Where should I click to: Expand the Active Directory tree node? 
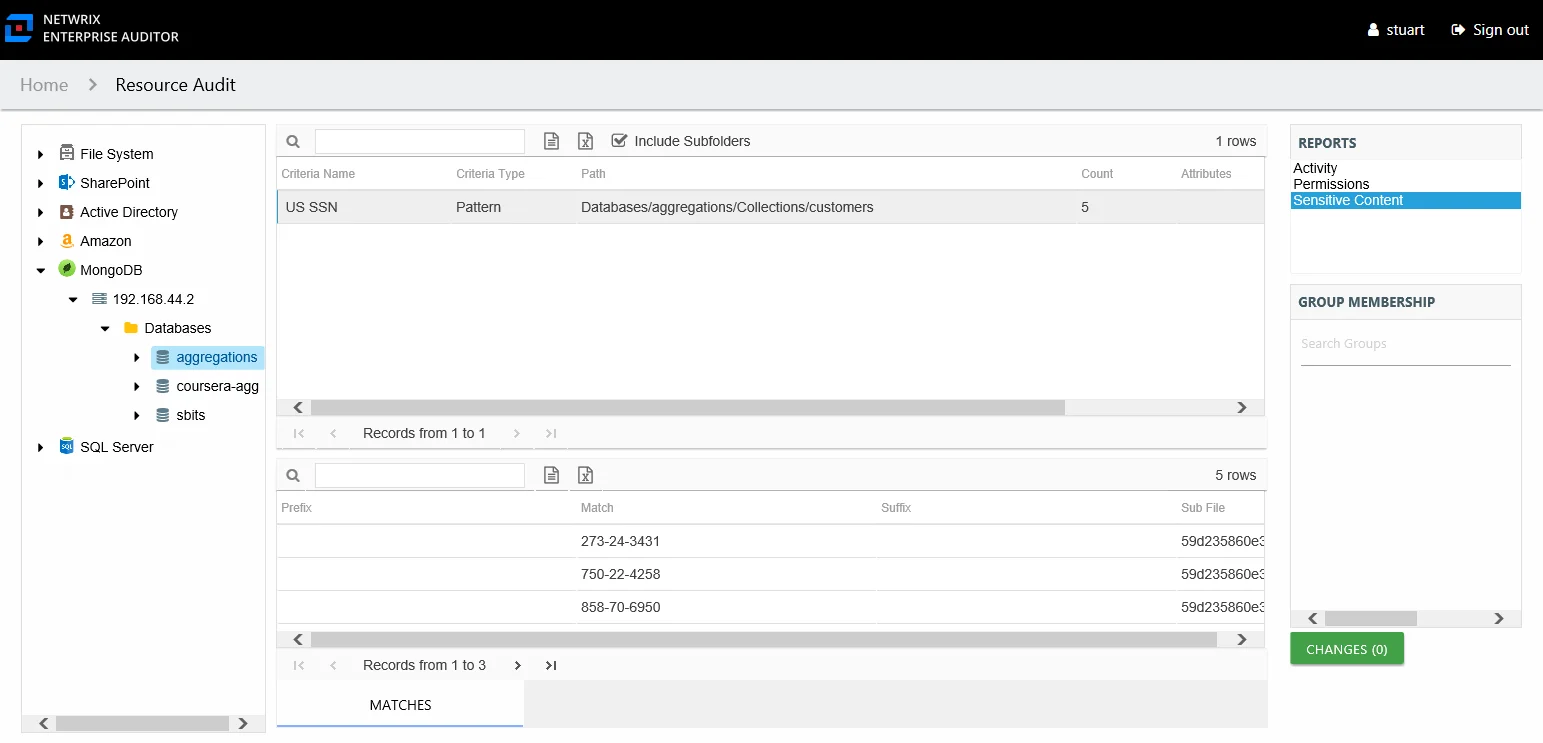pos(41,212)
